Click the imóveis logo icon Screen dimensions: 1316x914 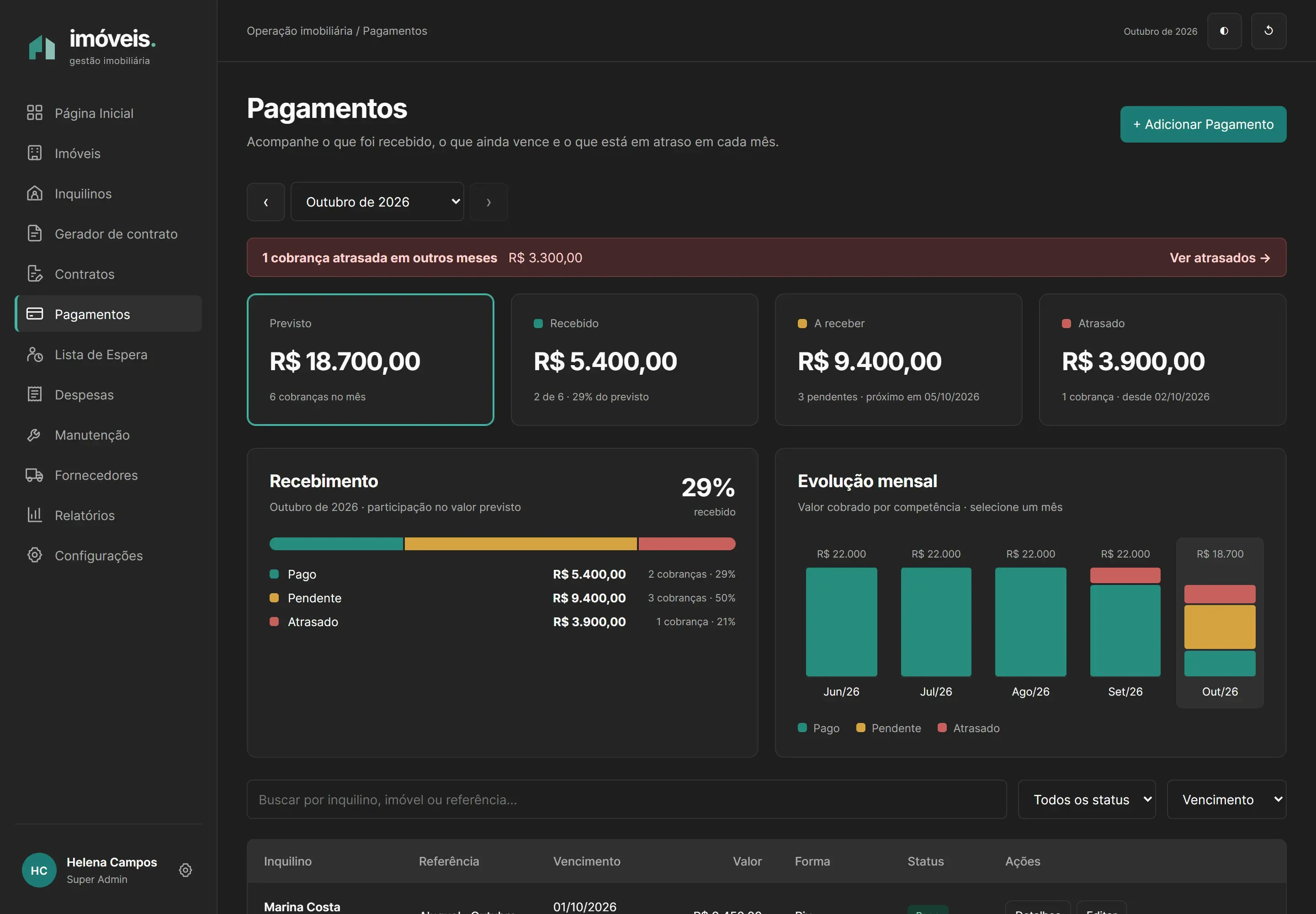point(42,48)
